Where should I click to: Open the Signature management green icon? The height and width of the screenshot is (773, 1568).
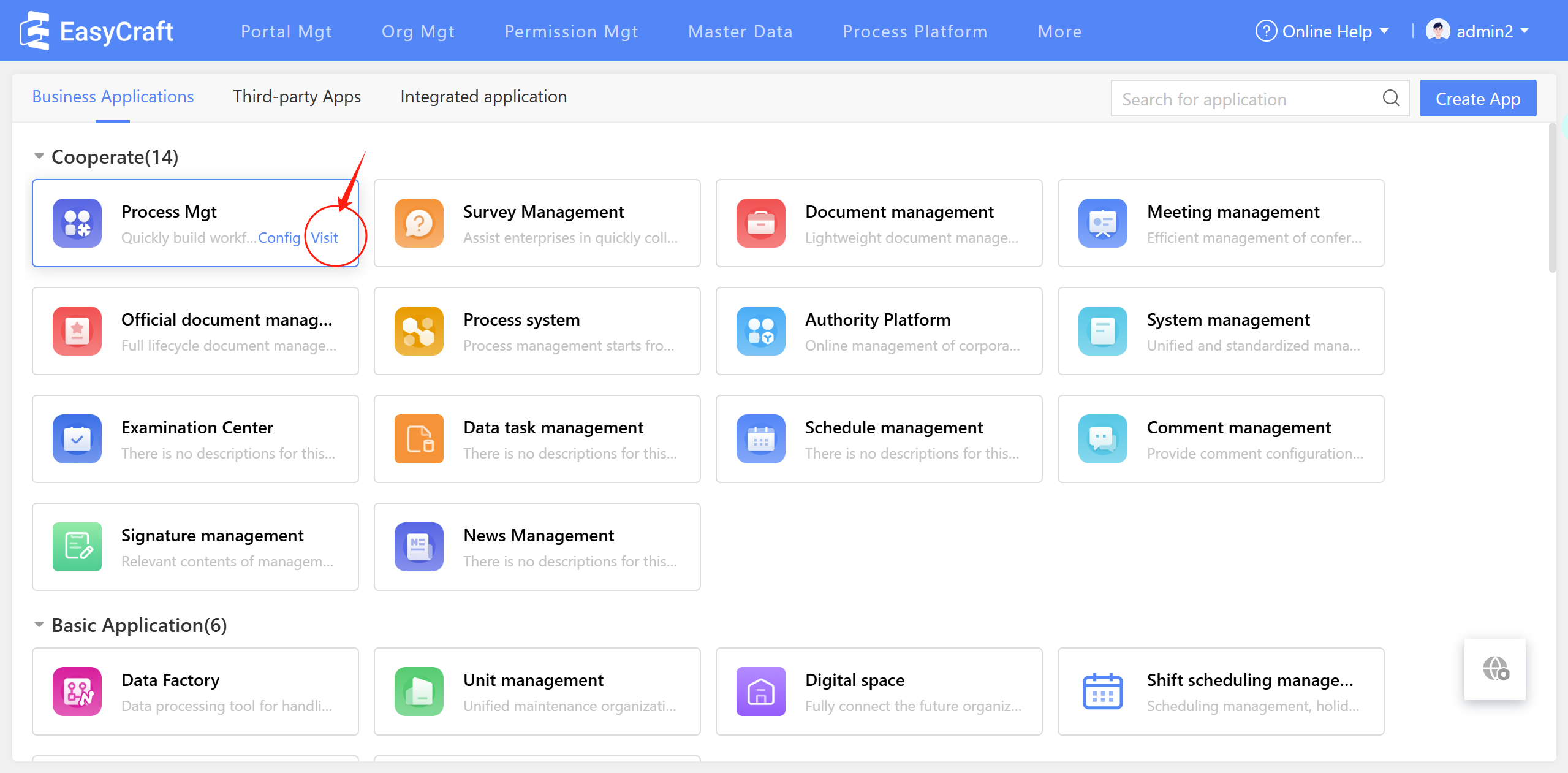point(77,547)
